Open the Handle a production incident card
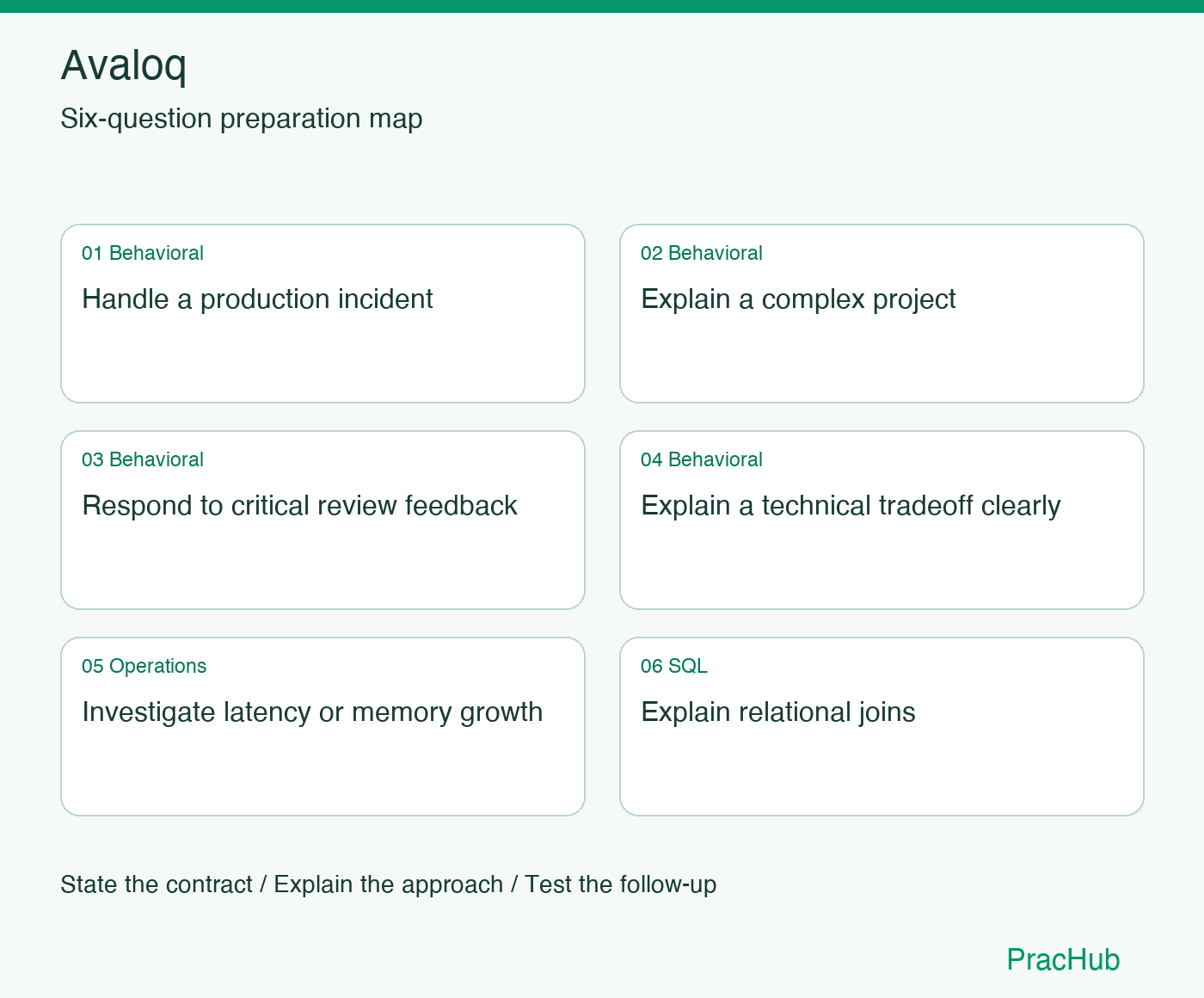This screenshot has height=998, width=1204. tap(322, 313)
